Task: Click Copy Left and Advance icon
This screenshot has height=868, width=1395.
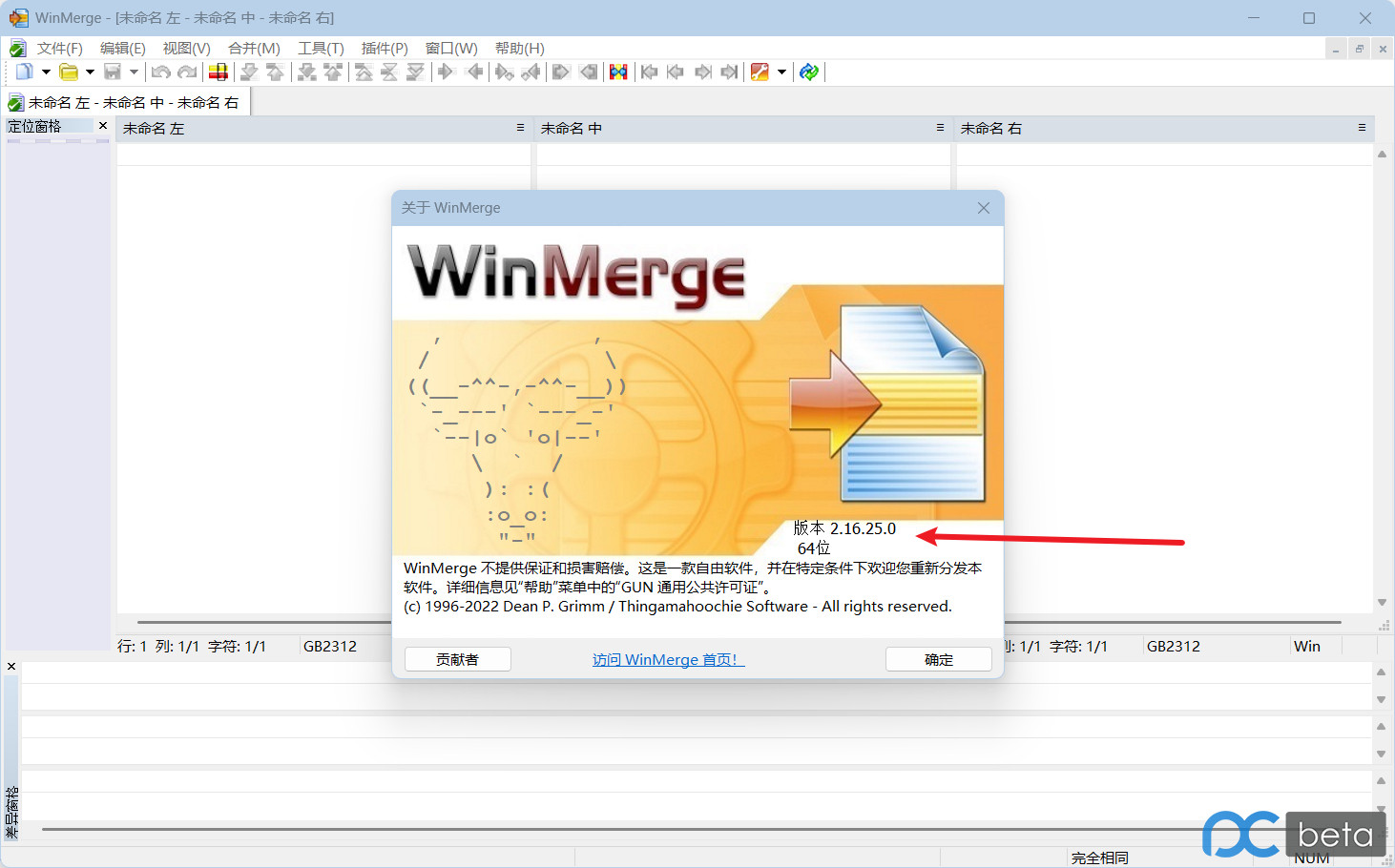Action: tap(531, 72)
